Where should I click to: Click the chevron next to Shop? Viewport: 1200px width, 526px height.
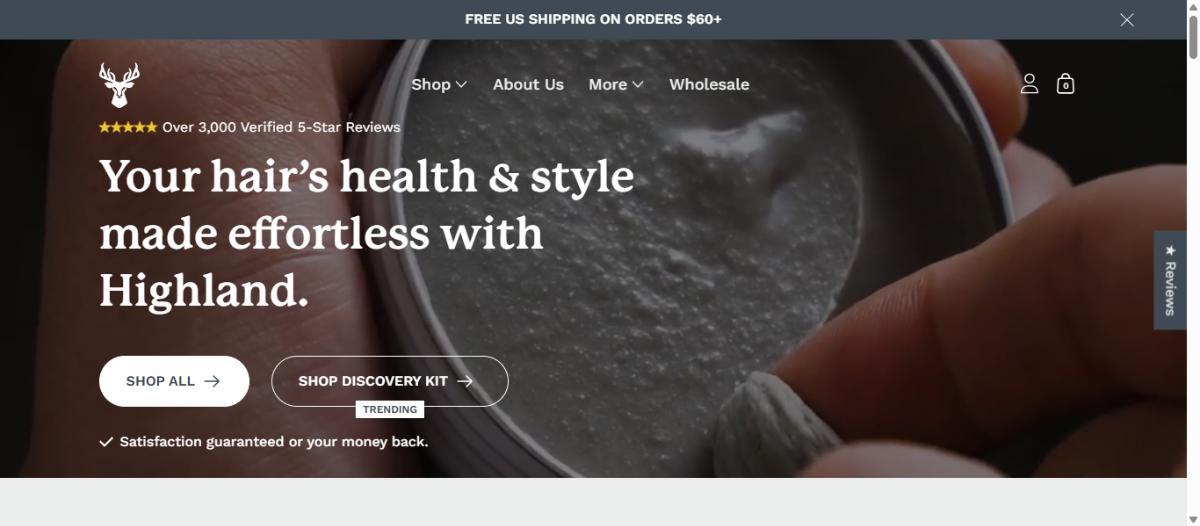tap(461, 85)
